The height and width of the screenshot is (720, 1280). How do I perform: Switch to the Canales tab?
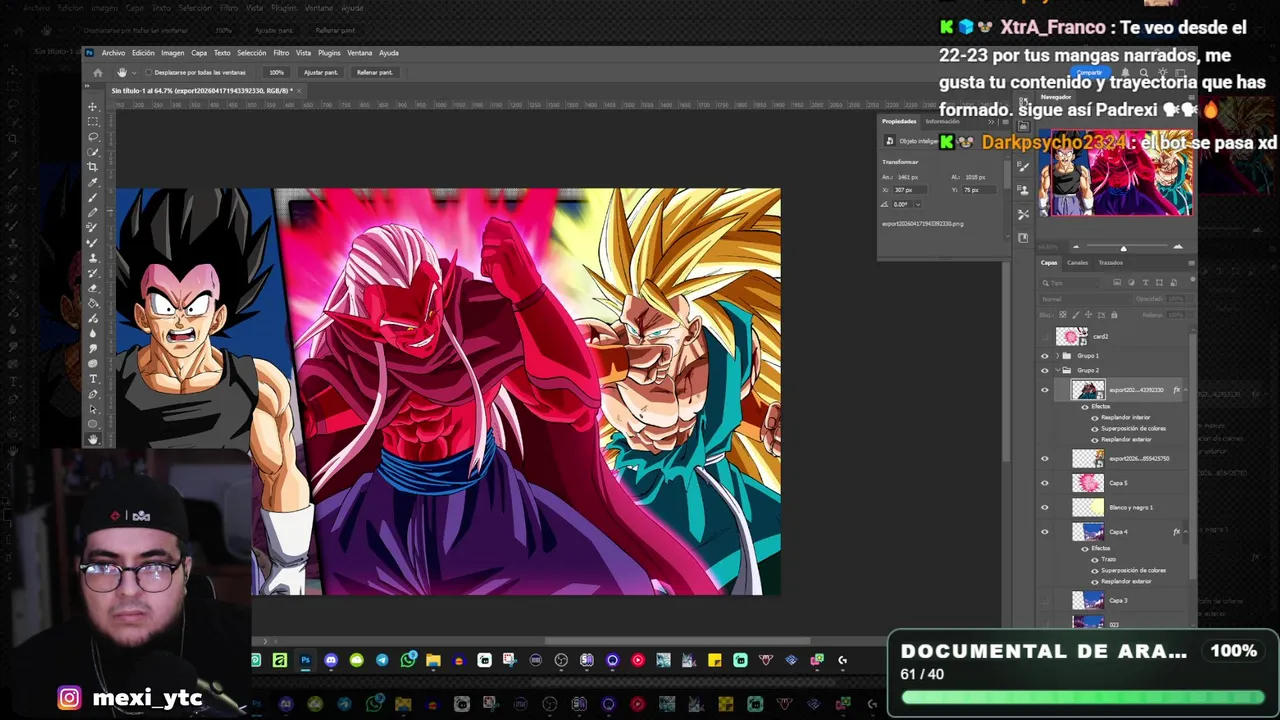pos(1078,263)
